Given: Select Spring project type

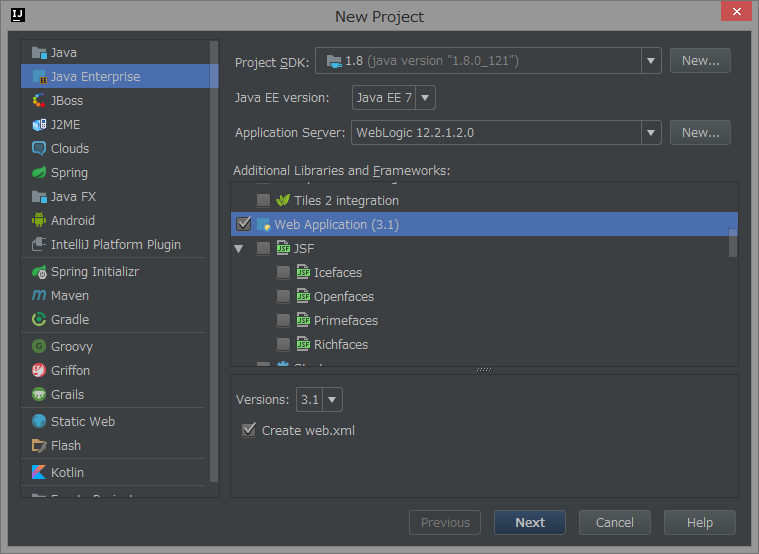Looking at the screenshot, I should [x=116, y=172].
